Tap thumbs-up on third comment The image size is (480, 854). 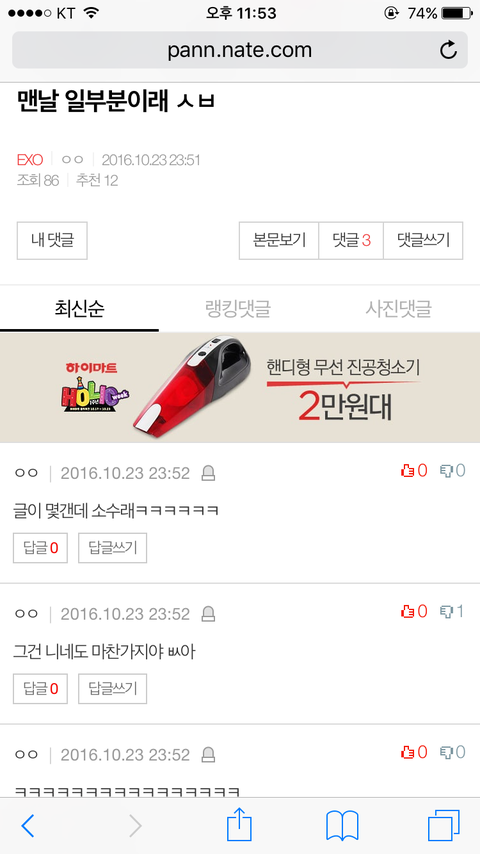coord(414,753)
